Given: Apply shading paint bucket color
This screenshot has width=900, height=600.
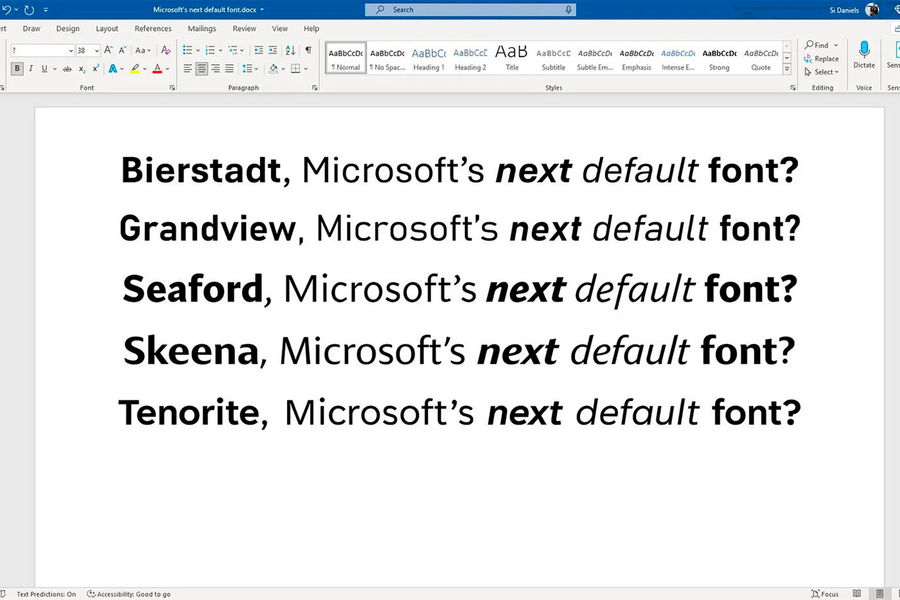Looking at the screenshot, I should pyautogui.click(x=273, y=69).
